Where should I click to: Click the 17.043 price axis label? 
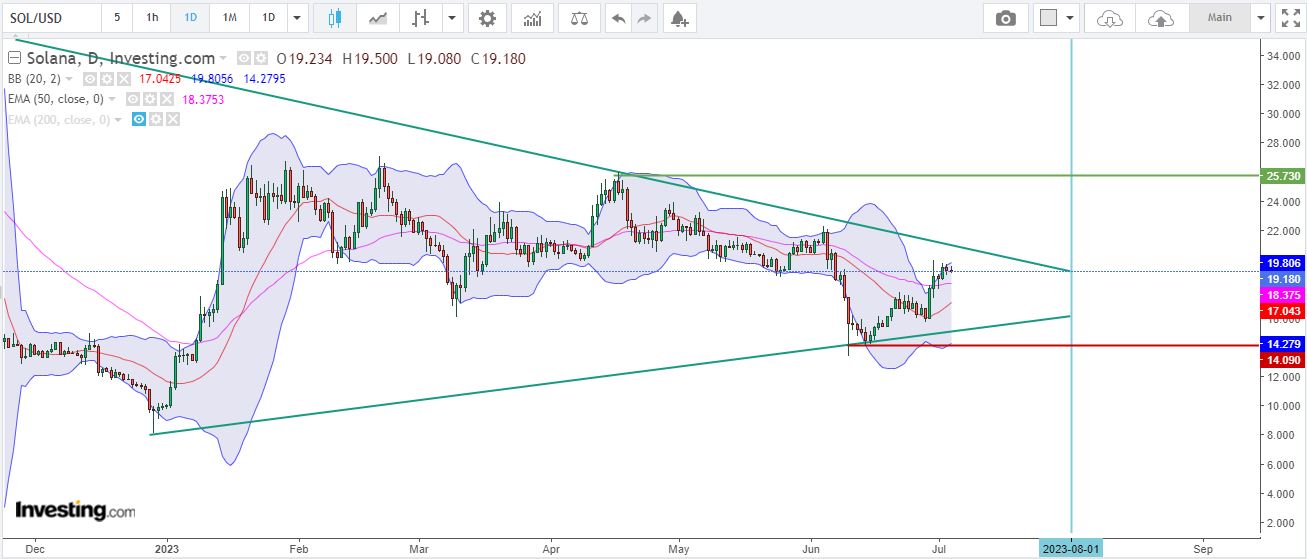tap(1283, 312)
